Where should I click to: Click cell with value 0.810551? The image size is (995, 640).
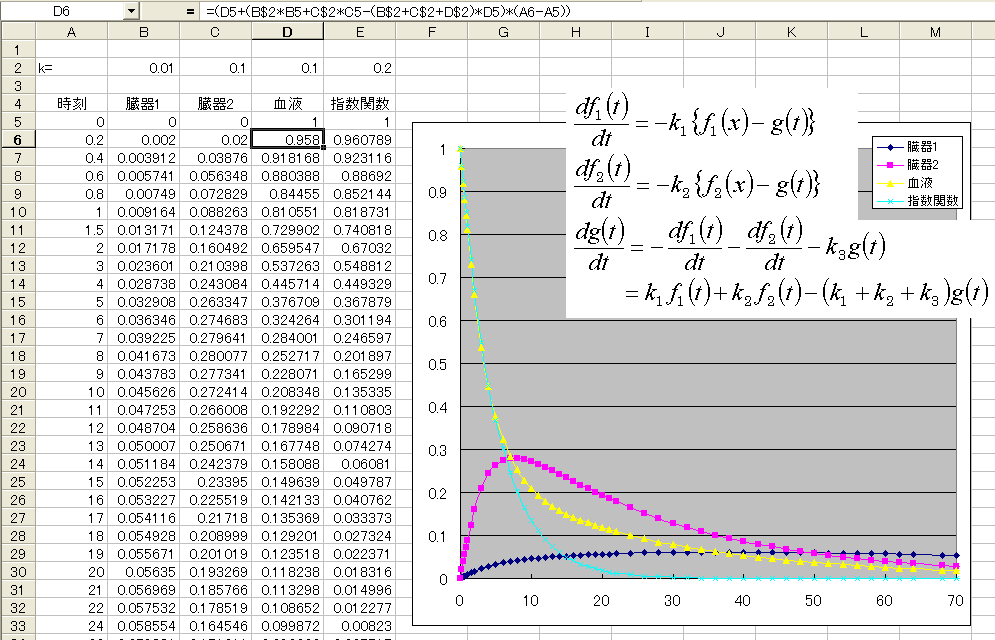pos(287,212)
